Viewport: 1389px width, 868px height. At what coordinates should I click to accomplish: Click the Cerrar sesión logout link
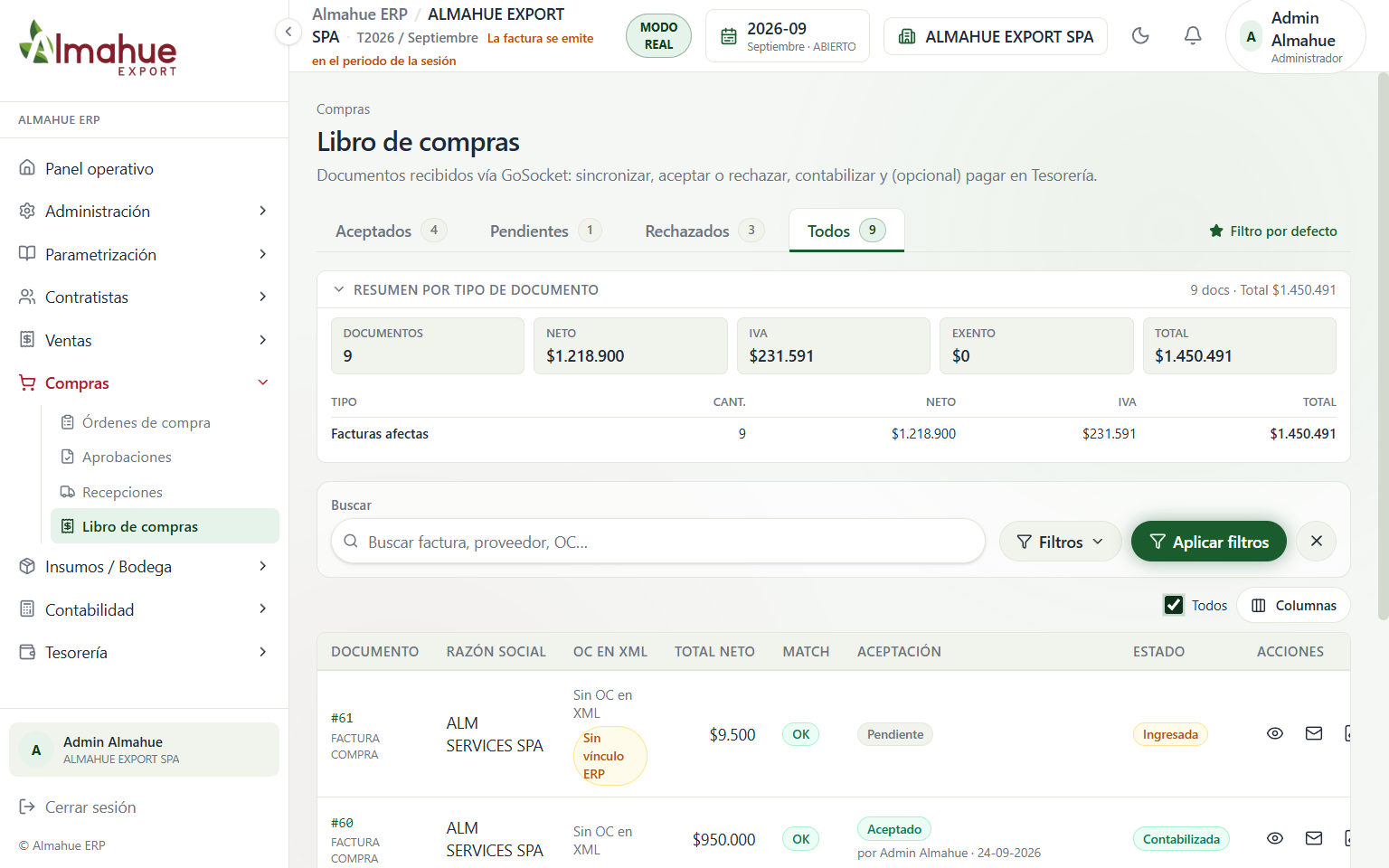(78, 807)
